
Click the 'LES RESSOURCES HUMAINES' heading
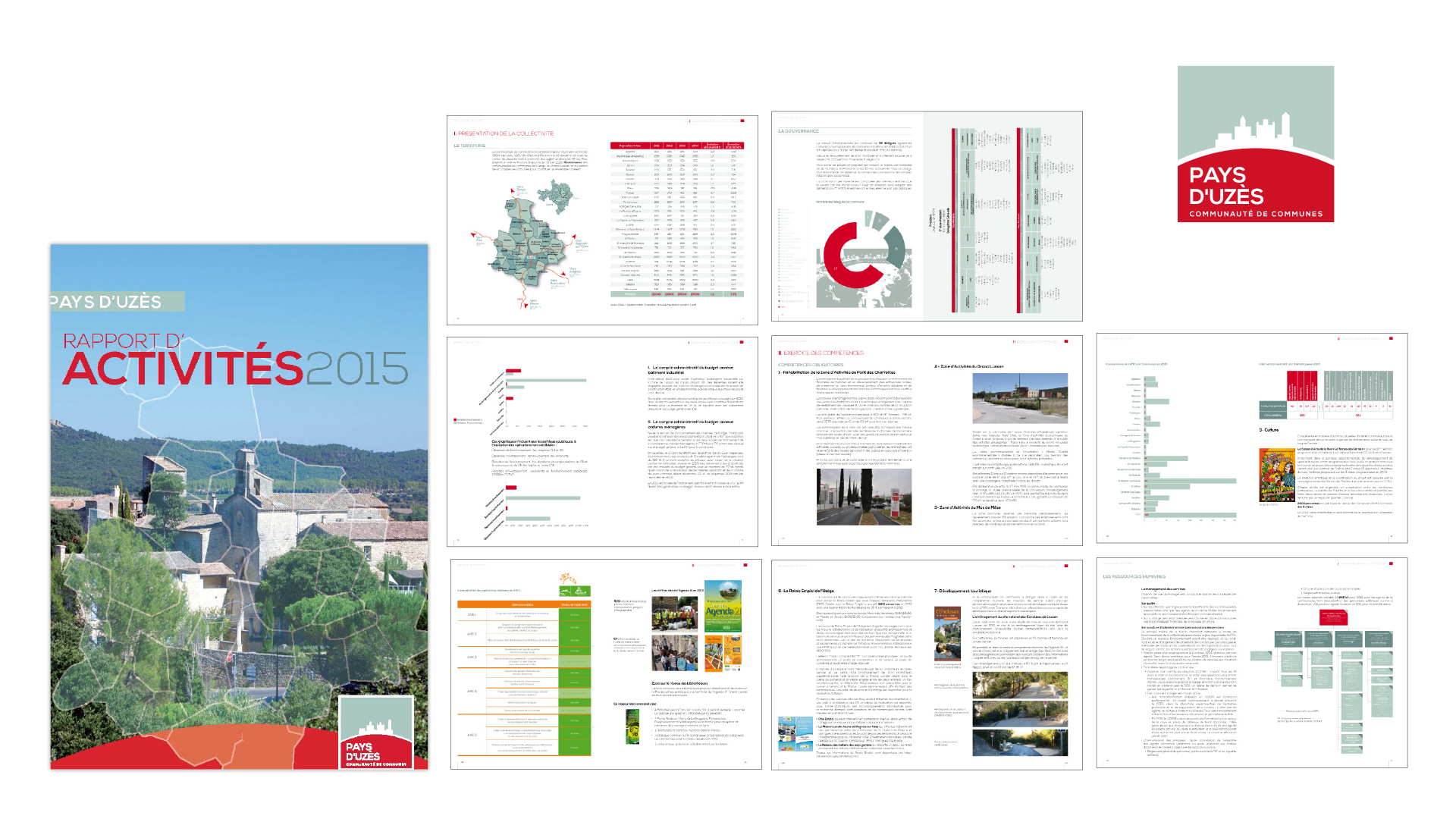(x=1134, y=576)
